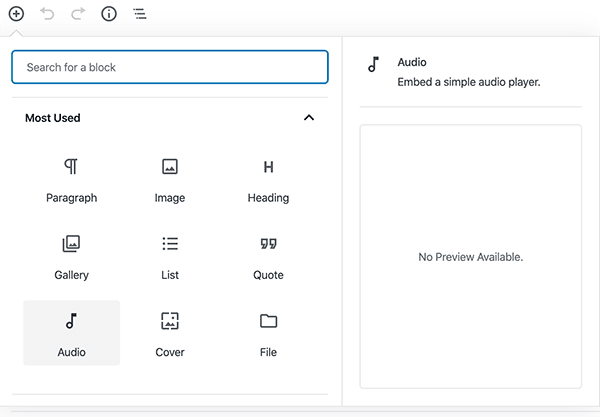Collapse the Most Used section chevron

pos(309,118)
